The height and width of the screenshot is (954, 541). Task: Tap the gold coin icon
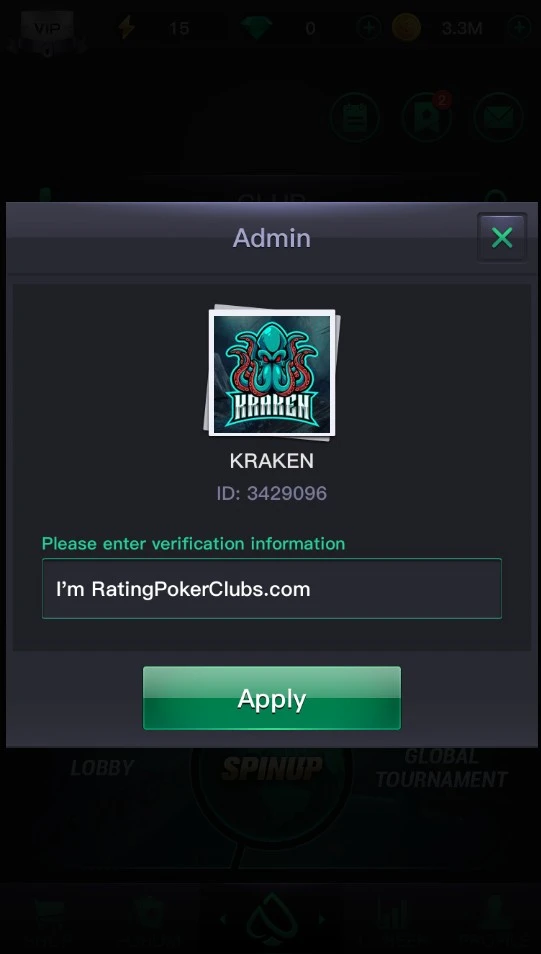(406, 28)
